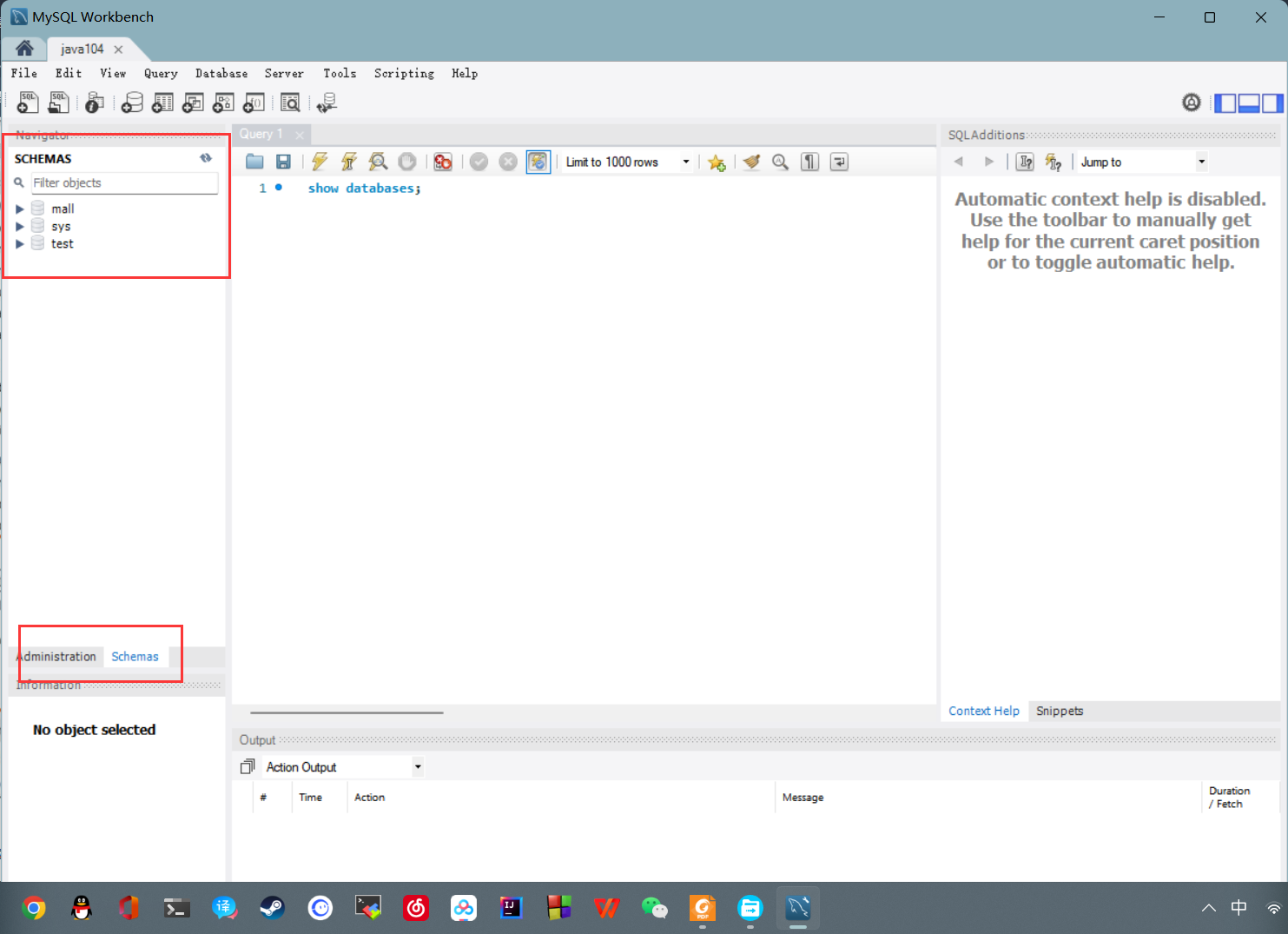Toggle continue executing after statement failure
Viewport: 1288px width, 934px height.
443,162
